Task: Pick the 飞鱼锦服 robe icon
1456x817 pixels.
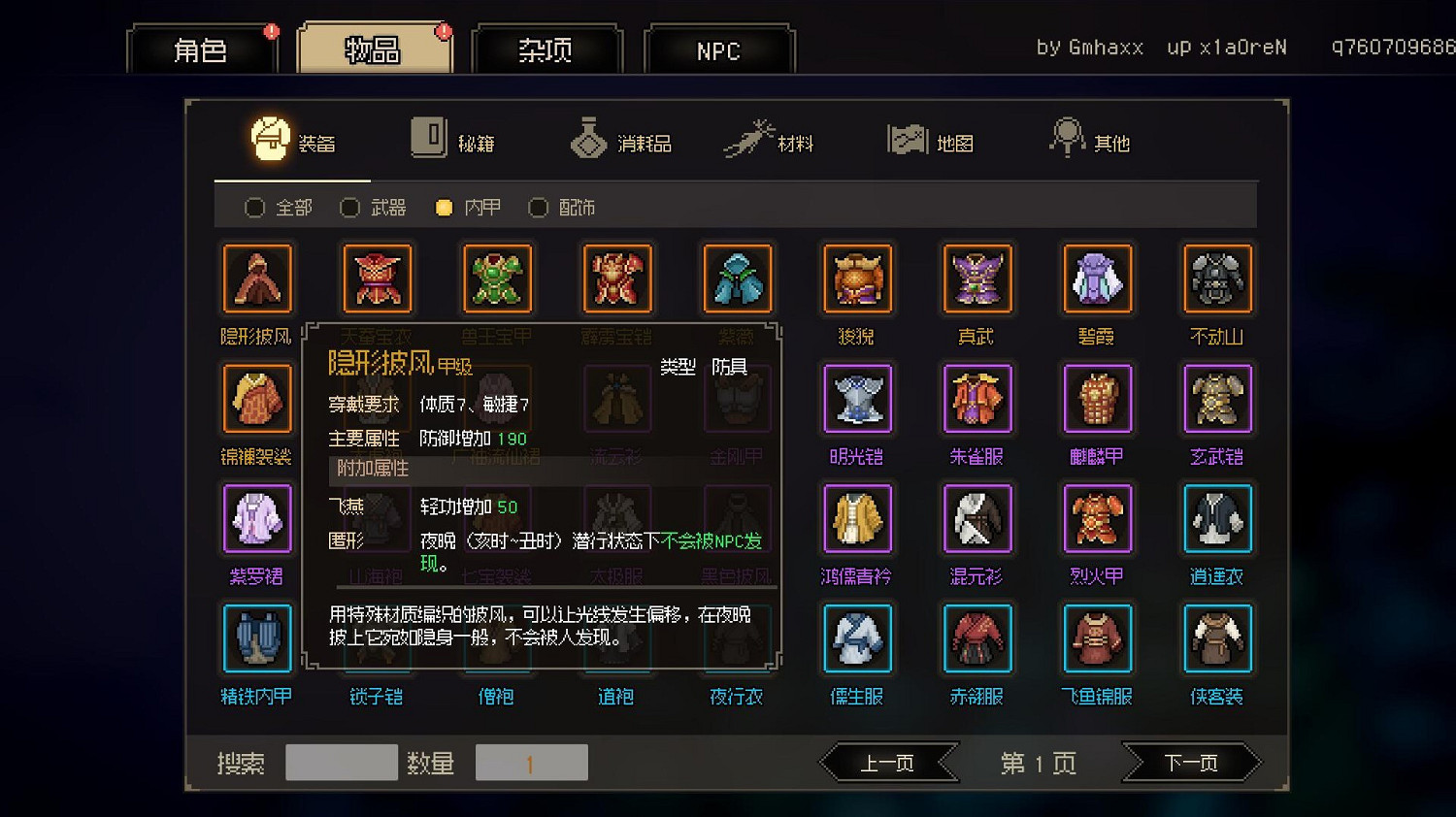Action: pyautogui.click(x=1097, y=638)
